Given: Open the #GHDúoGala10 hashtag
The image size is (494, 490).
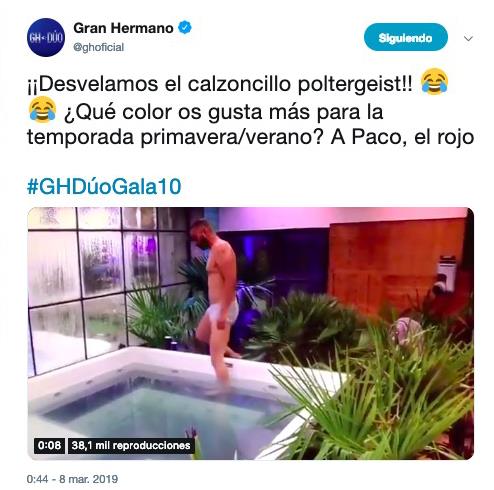Looking at the screenshot, I should pos(104,186).
